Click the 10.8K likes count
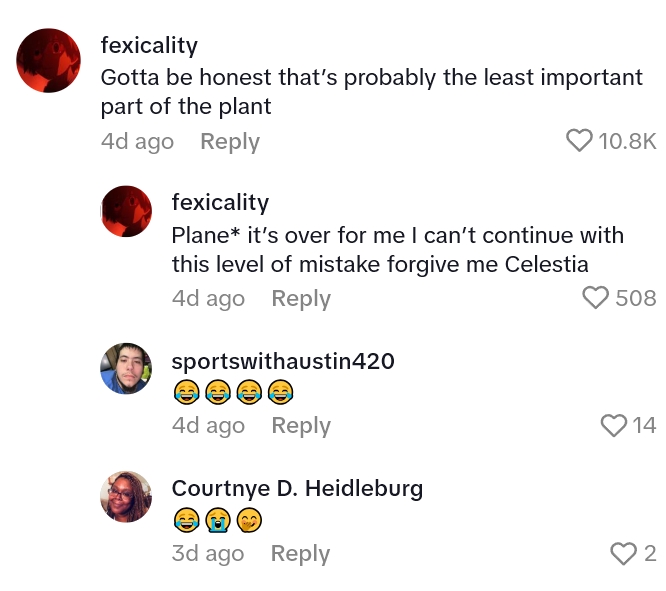The width and height of the screenshot is (666, 591). pos(627,142)
